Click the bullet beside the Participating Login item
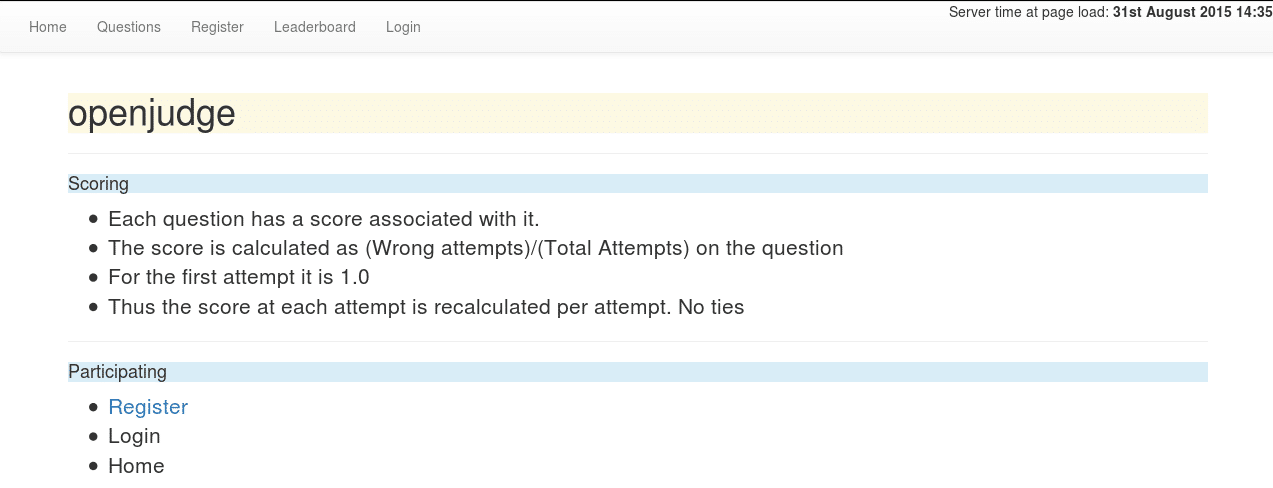The image size is (1273, 488). tap(94, 436)
